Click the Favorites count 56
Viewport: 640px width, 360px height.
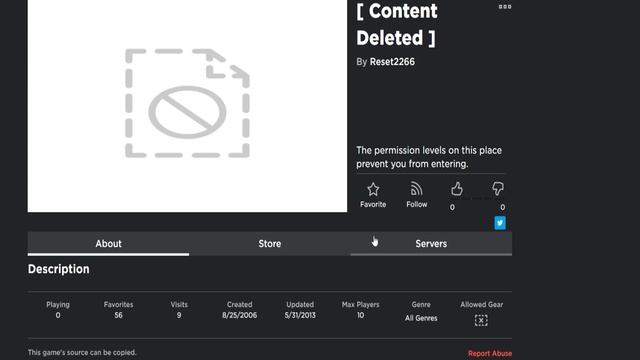click(x=118, y=315)
